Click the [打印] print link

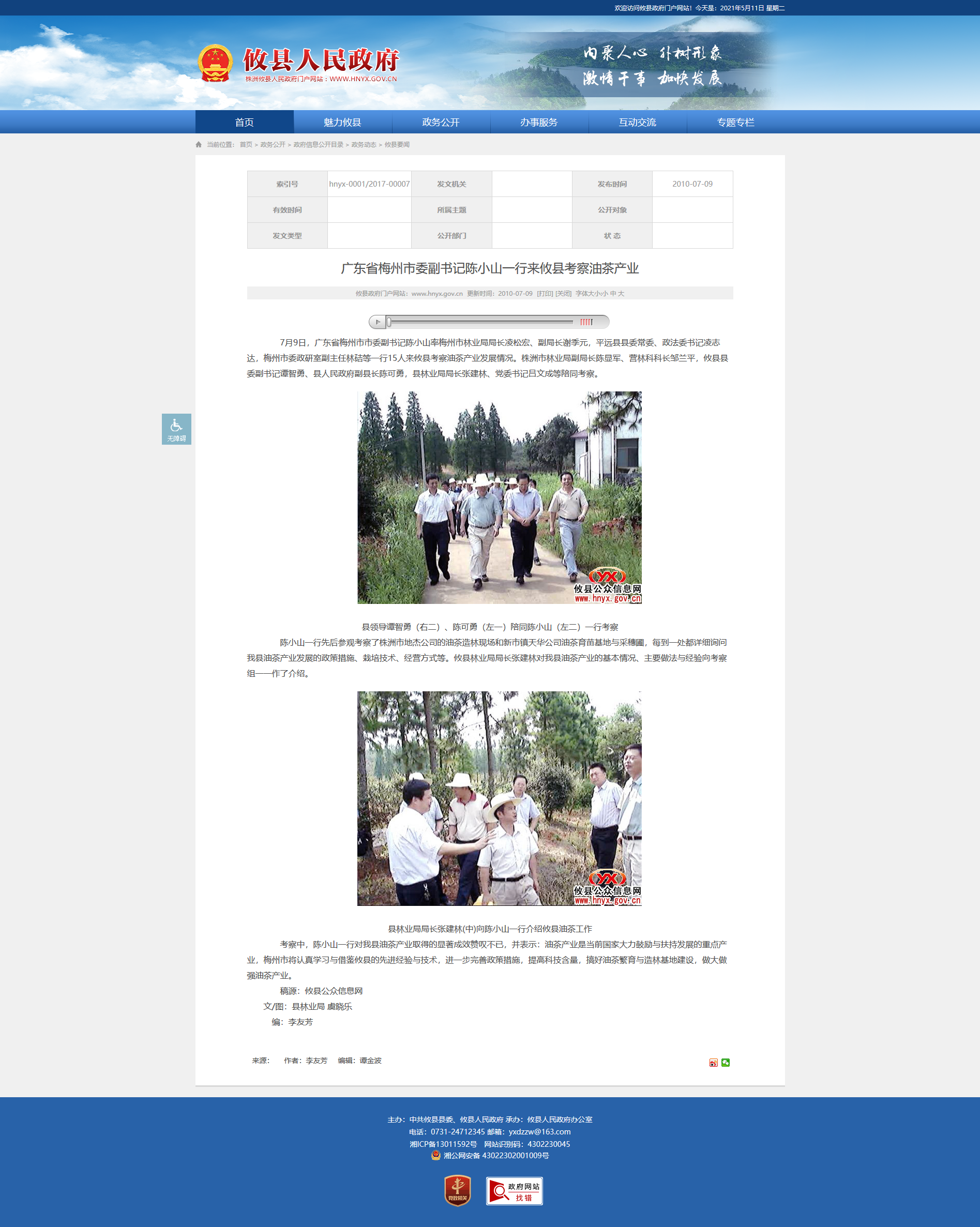545,294
